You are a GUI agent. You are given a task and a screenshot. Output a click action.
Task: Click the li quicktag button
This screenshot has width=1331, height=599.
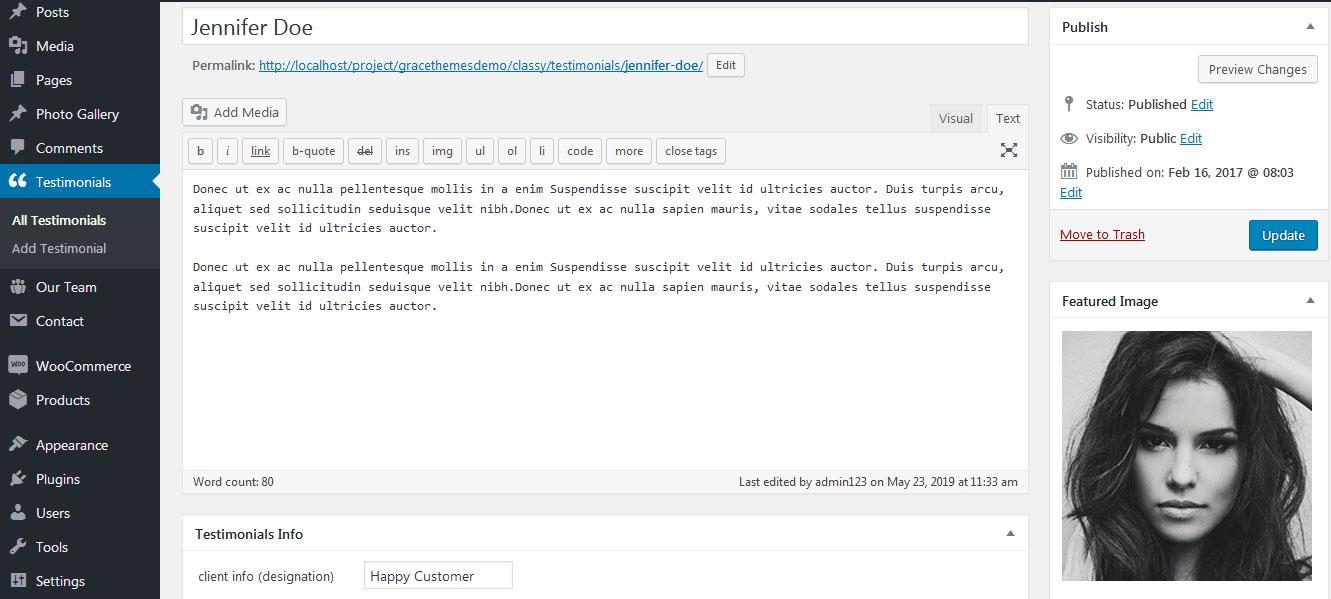542,151
